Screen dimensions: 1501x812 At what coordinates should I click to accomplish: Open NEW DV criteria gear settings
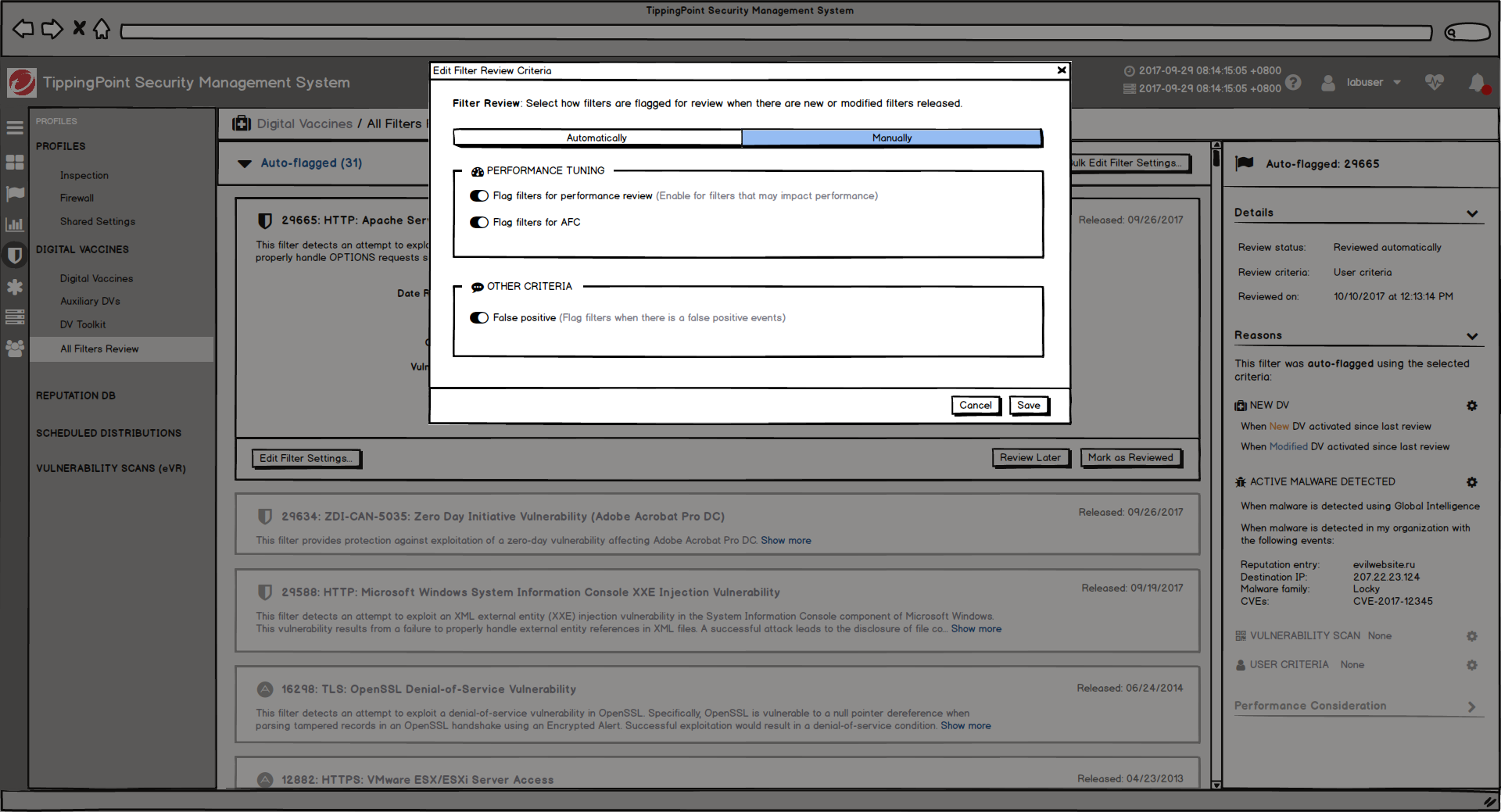[1472, 406]
